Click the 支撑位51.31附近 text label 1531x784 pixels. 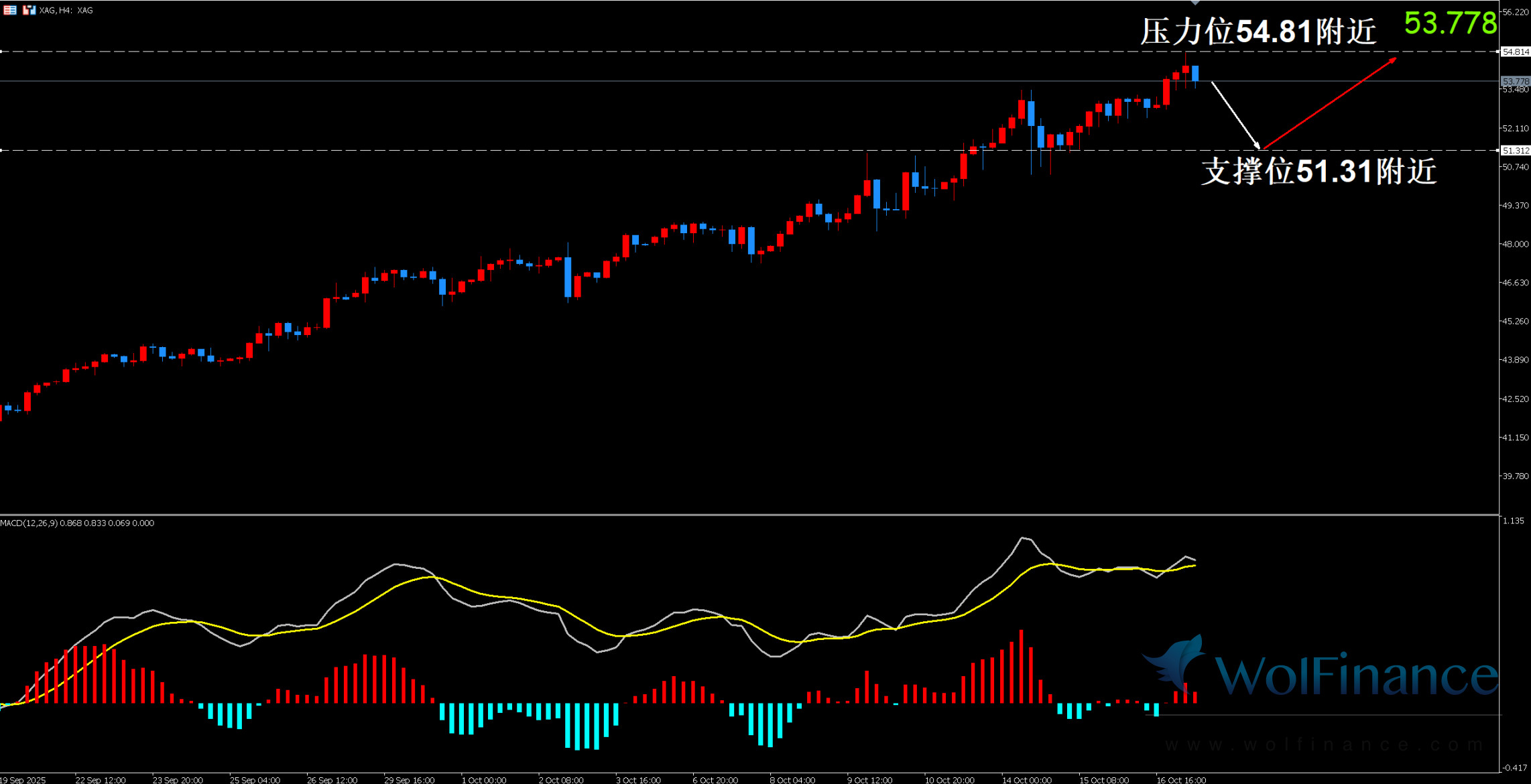(x=1319, y=171)
